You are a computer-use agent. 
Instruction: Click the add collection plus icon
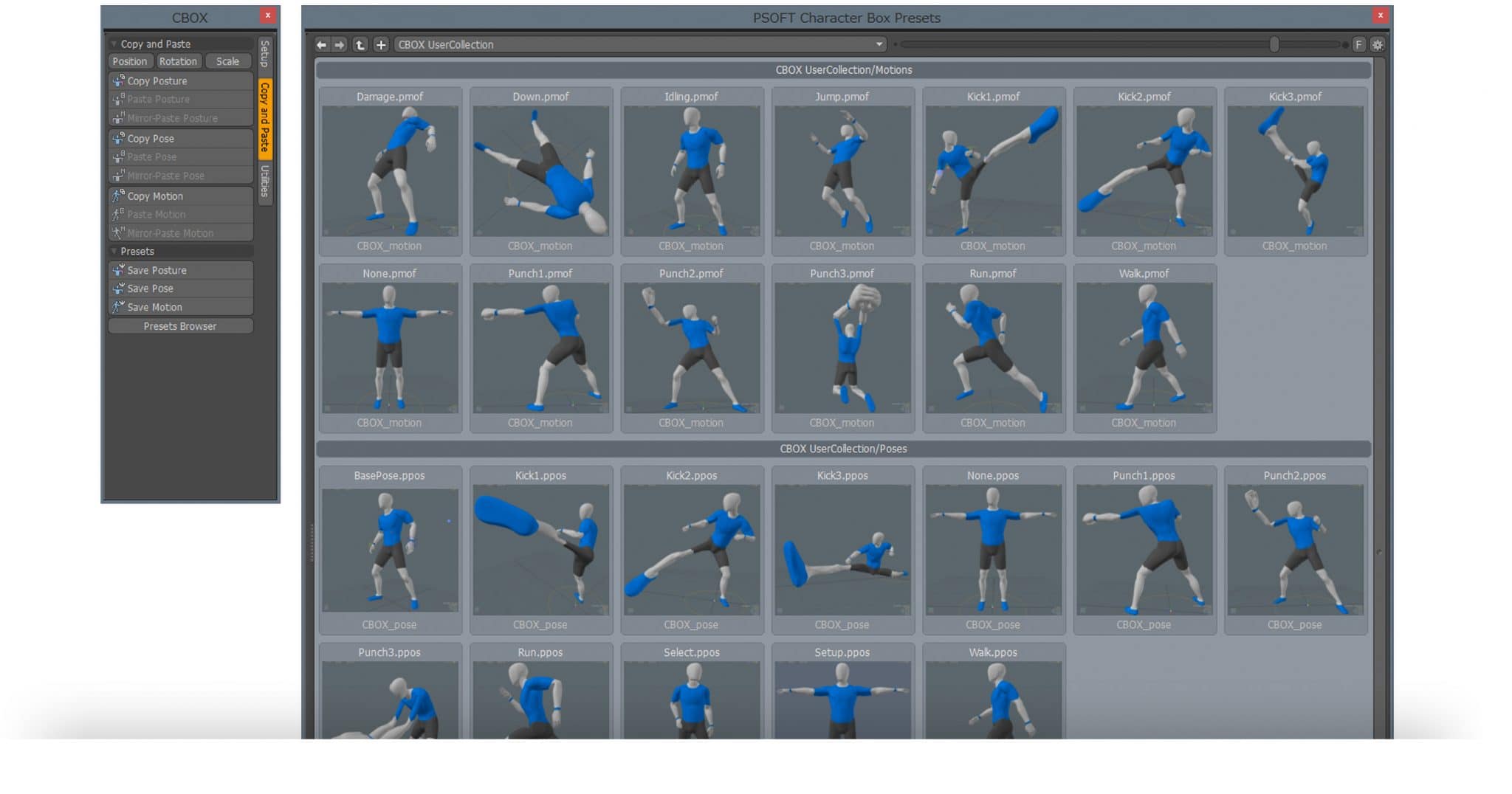point(381,44)
